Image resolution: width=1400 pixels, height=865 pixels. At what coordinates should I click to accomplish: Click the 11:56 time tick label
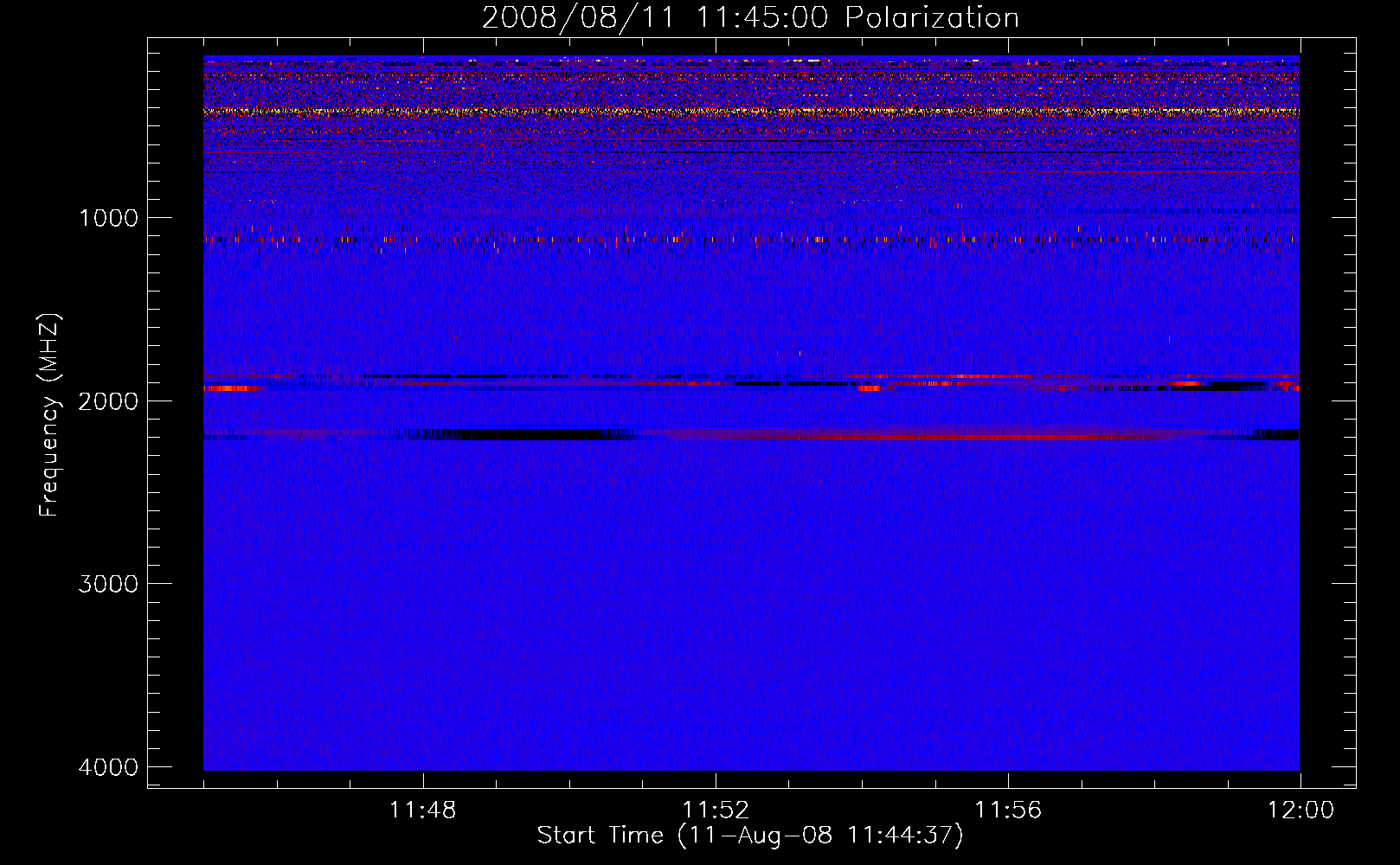1008,811
